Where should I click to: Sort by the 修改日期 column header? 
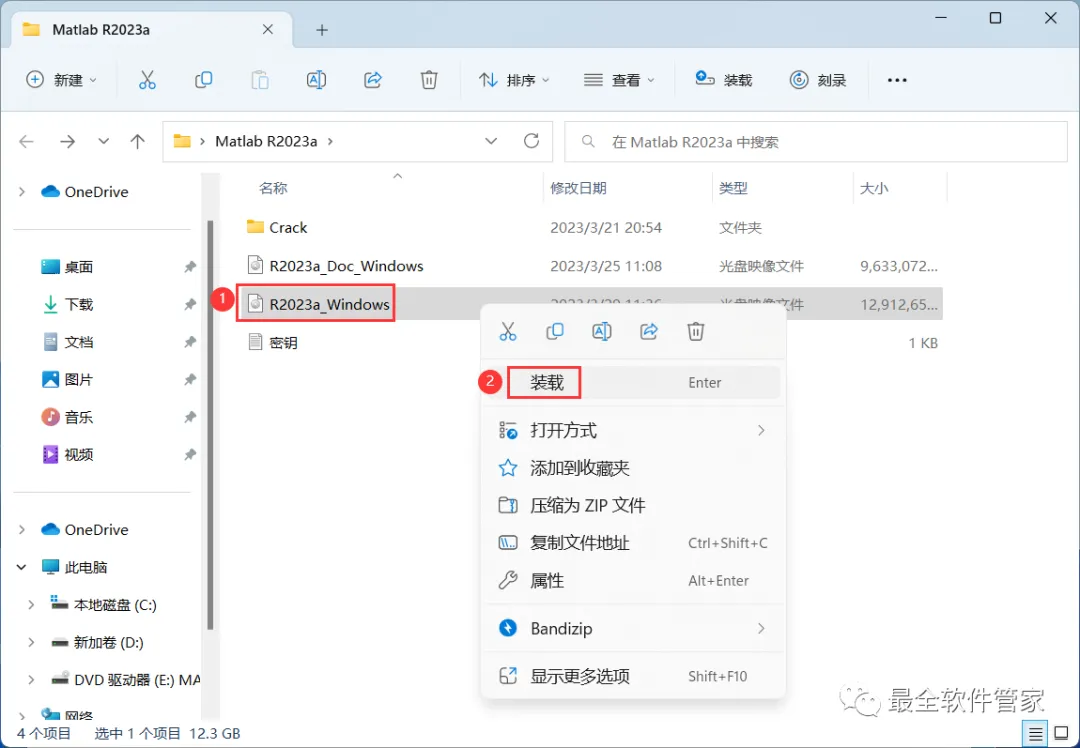(x=578, y=188)
